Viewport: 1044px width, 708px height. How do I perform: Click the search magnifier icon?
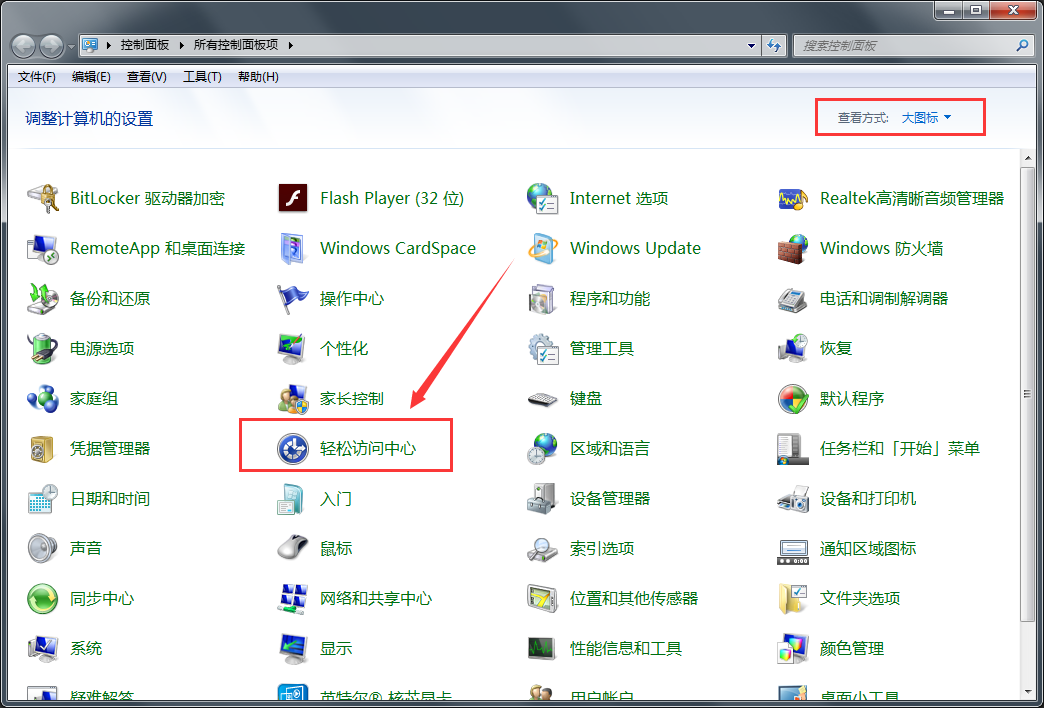[1022, 46]
